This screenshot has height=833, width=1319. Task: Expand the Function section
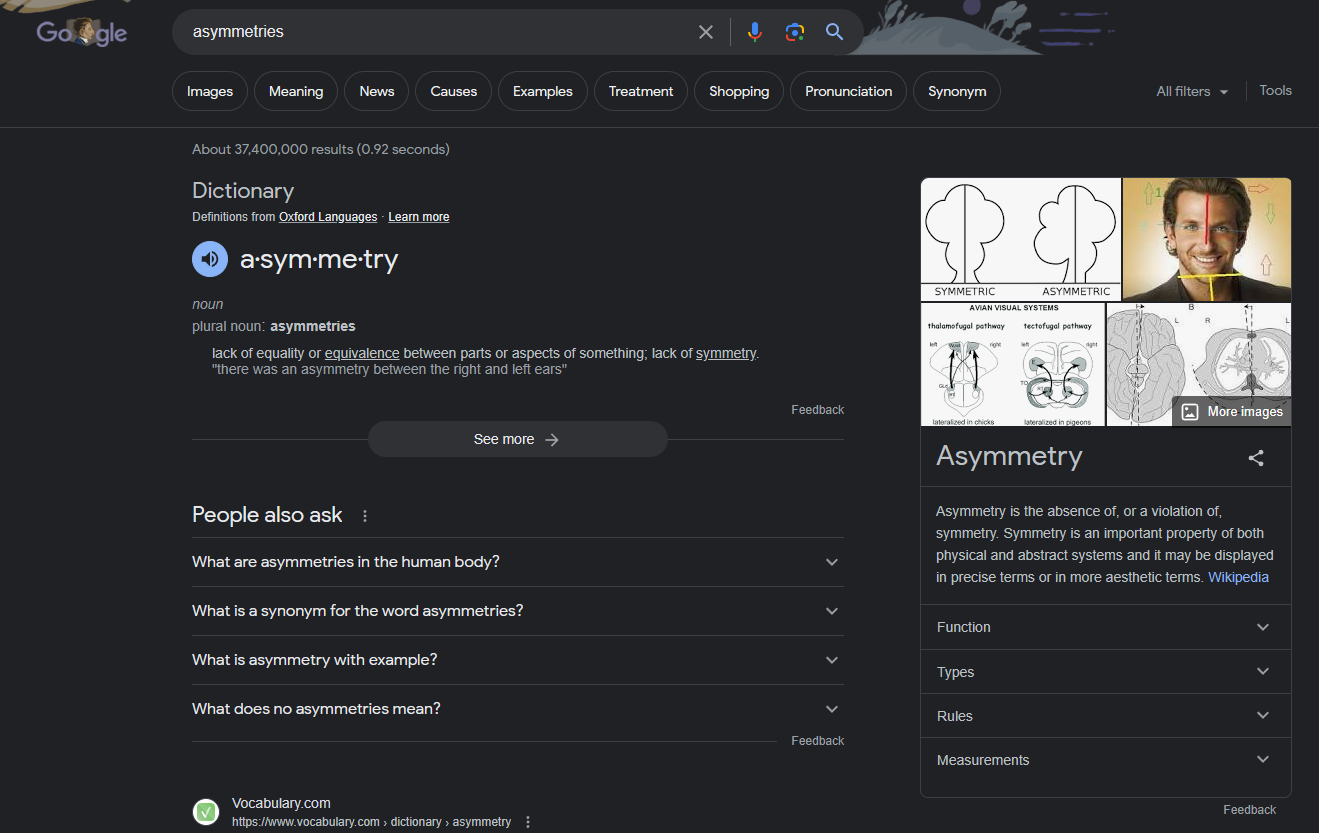[1106, 627]
